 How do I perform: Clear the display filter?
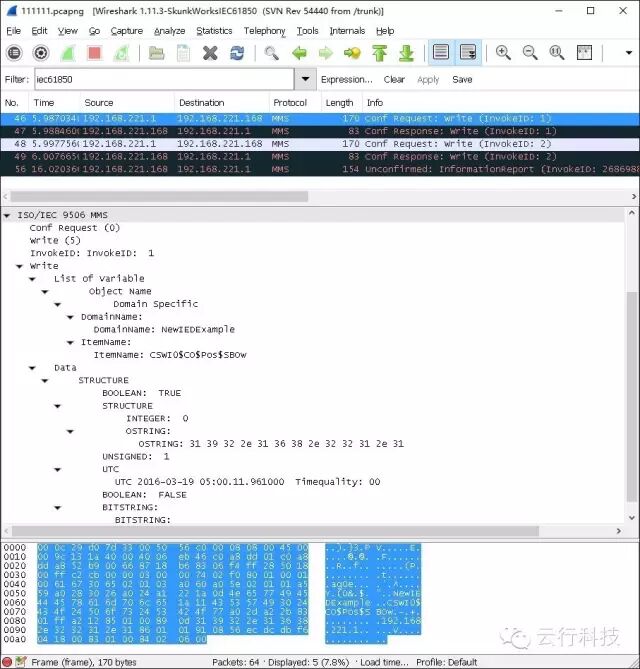click(394, 80)
